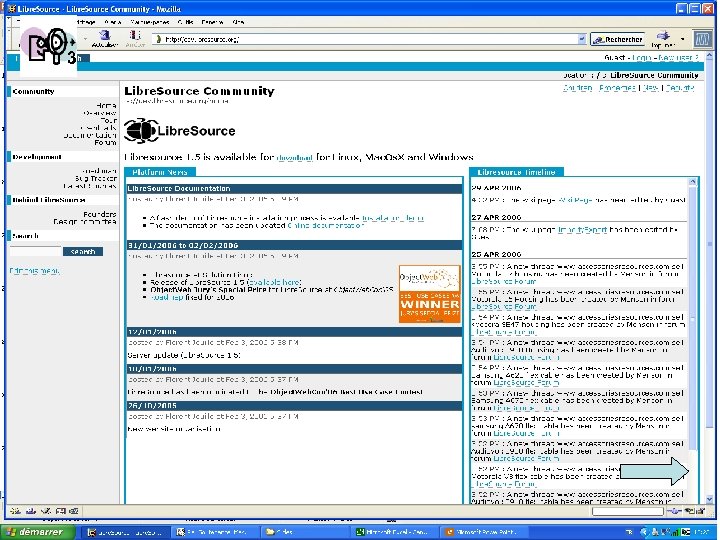The height and width of the screenshot is (540, 720).
Task: Open the Properties link
Action: point(618,87)
